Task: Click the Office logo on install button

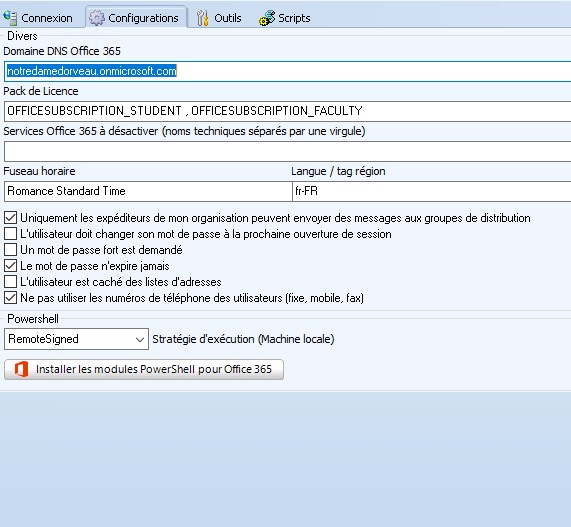Action: coord(21,369)
